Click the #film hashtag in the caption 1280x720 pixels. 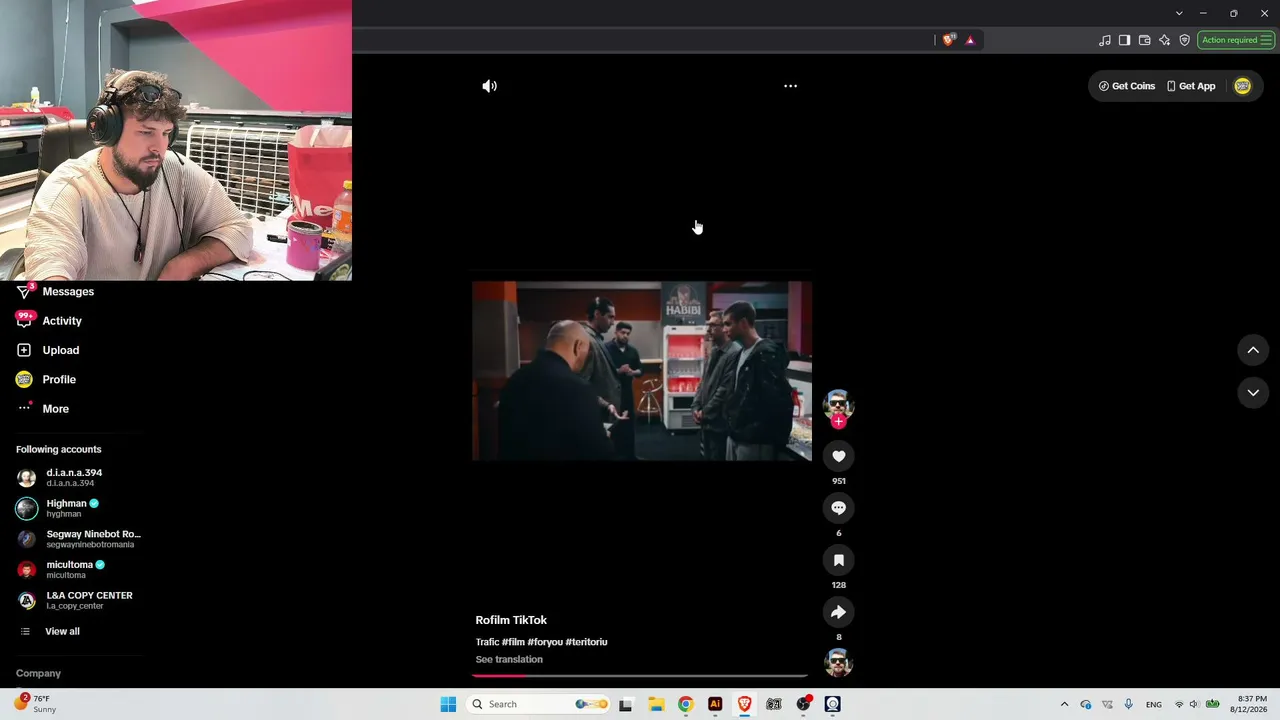513,642
